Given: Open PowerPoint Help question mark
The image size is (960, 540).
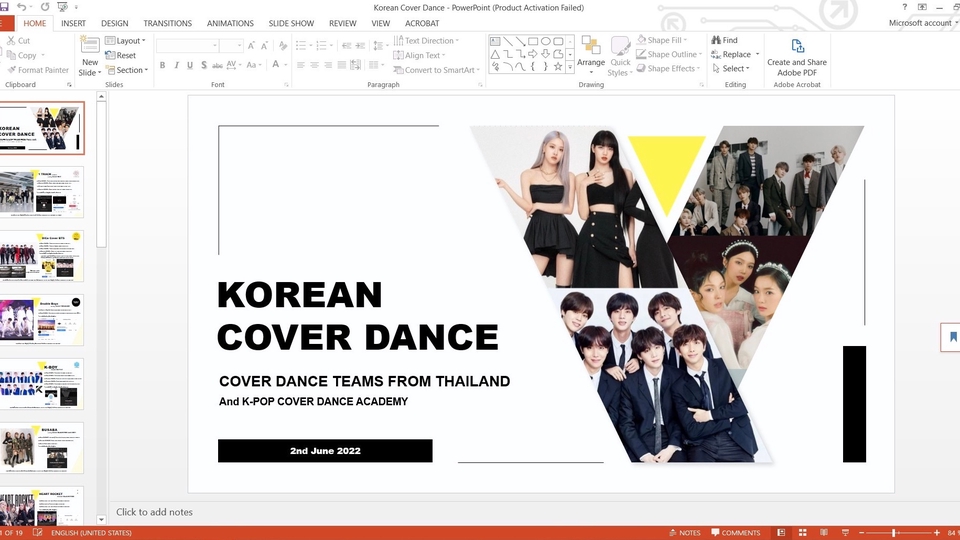Looking at the screenshot, I should pyautogui.click(x=904, y=7).
